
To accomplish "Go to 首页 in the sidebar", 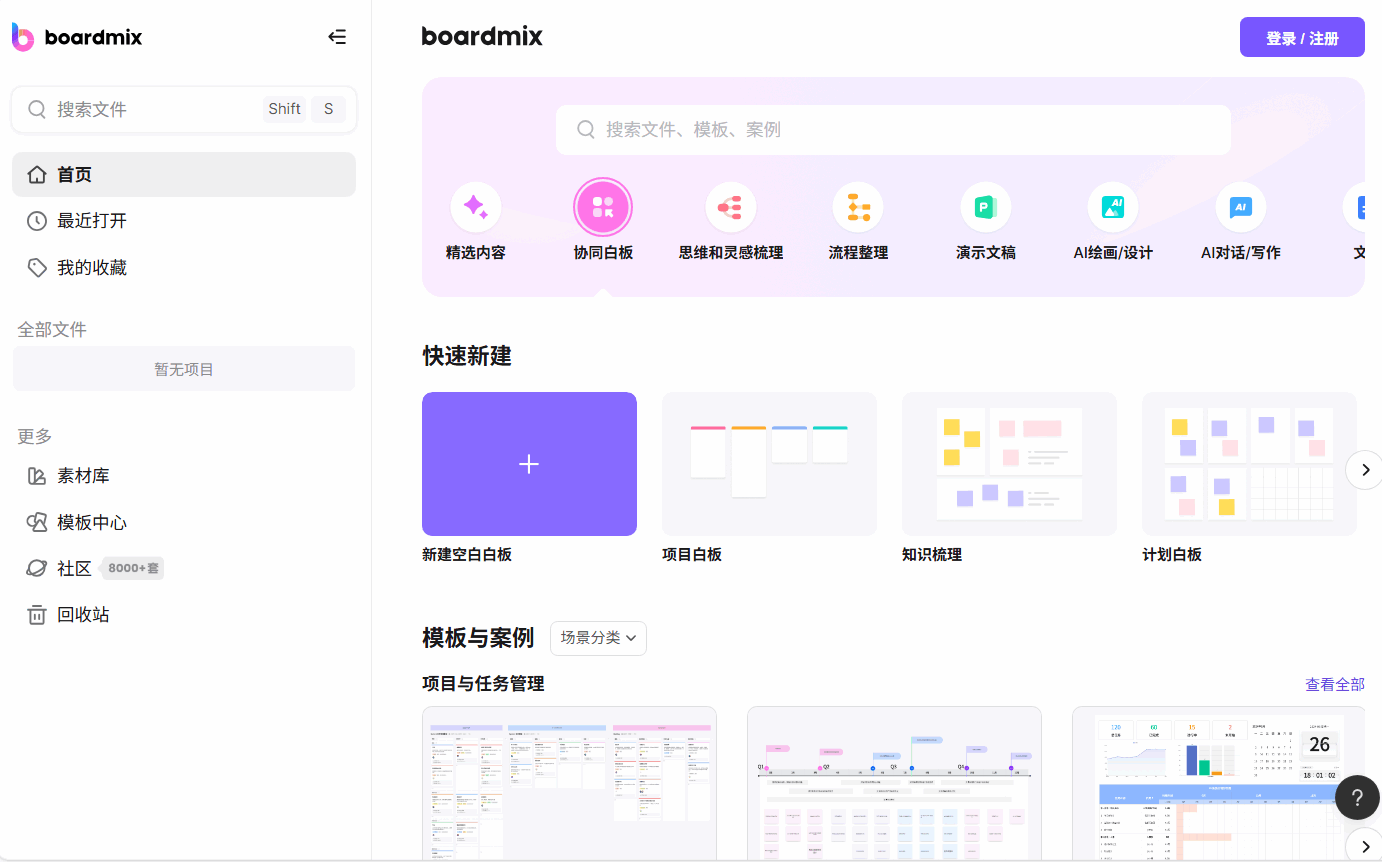I will [184, 175].
